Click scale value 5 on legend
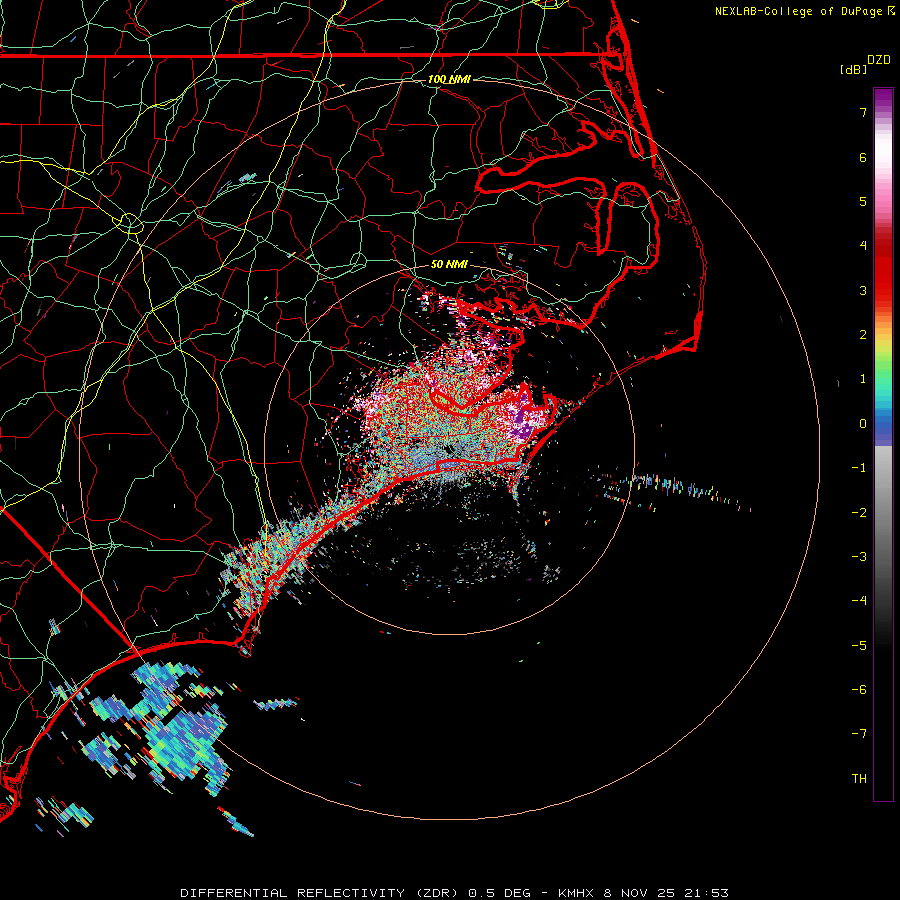 [863, 201]
